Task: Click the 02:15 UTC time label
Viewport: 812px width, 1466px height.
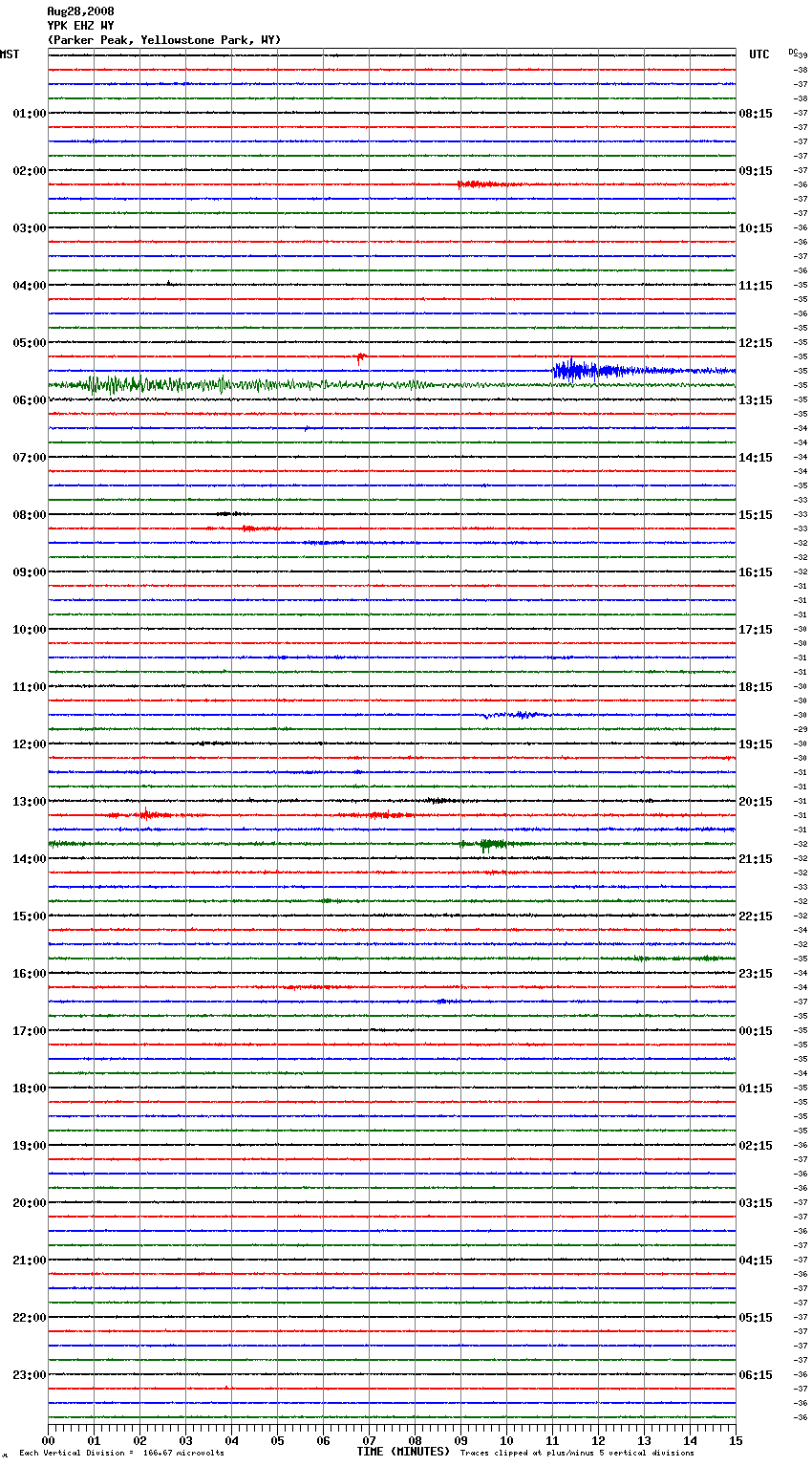Action: click(x=756, y=1146)
